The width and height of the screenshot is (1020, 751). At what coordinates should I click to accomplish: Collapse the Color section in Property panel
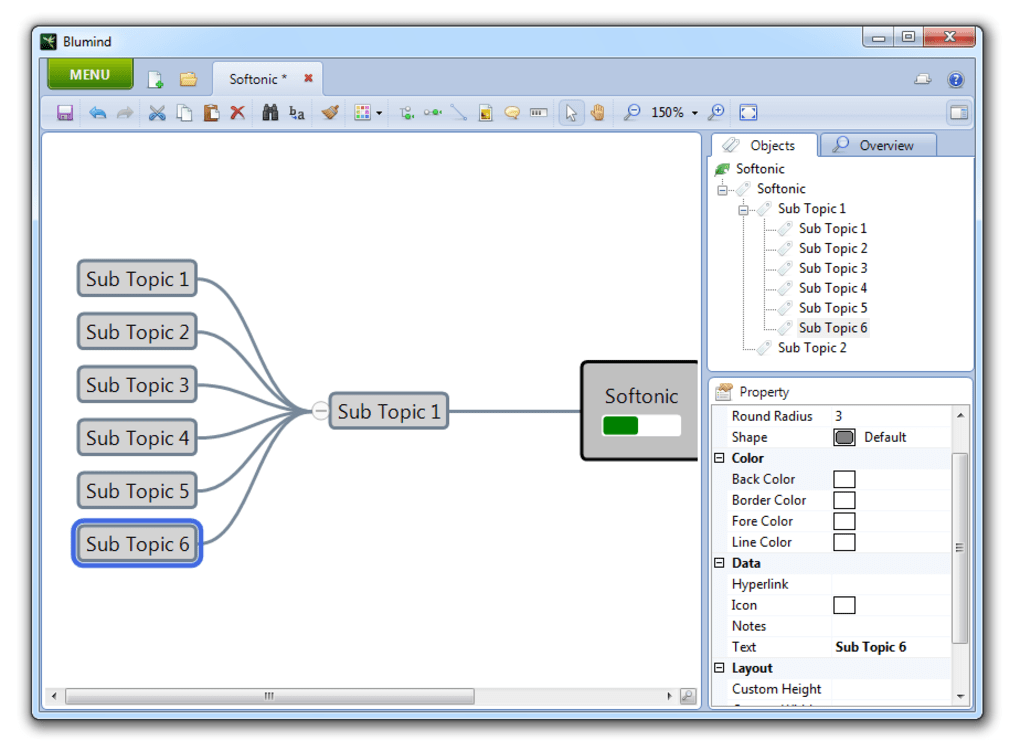point(719,458)
